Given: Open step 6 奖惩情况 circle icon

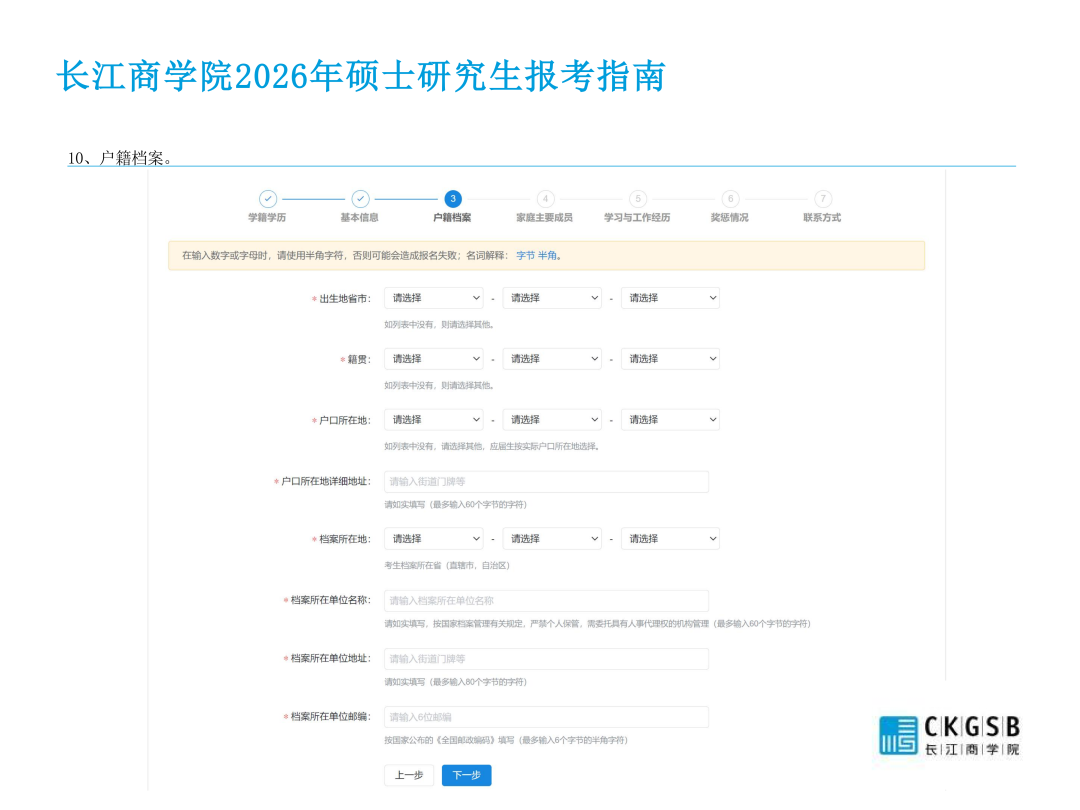Looking at the screenshot, I should [730, 199].
